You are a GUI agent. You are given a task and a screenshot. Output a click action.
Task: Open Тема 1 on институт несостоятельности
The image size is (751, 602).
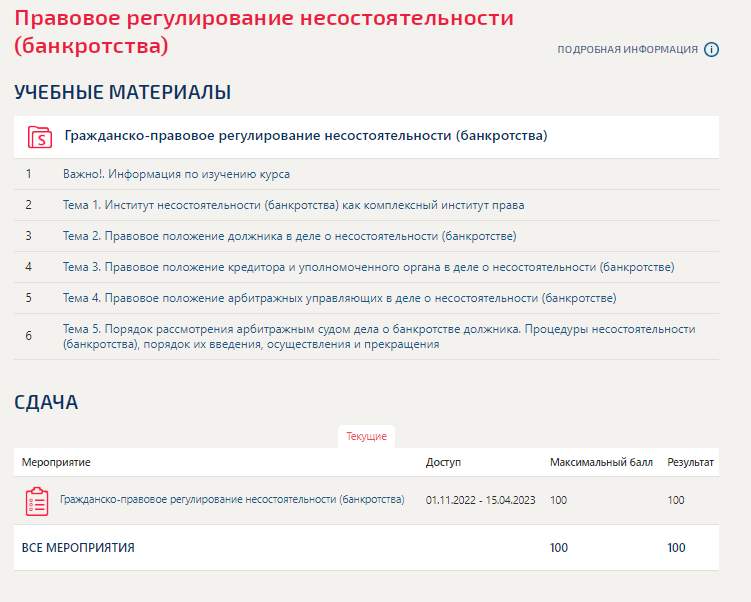(x=293, y=205)
